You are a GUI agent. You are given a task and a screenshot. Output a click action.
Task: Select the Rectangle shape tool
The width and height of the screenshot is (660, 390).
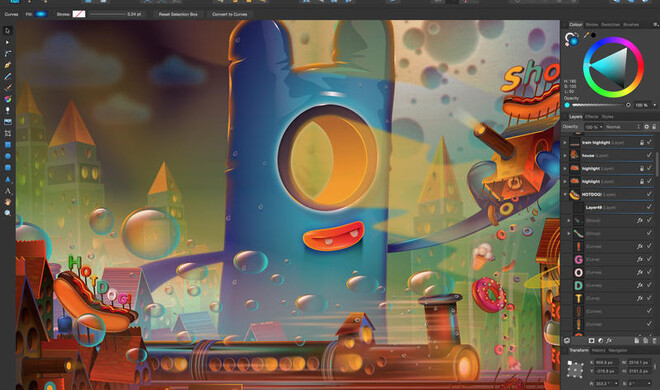click(8, 145)
